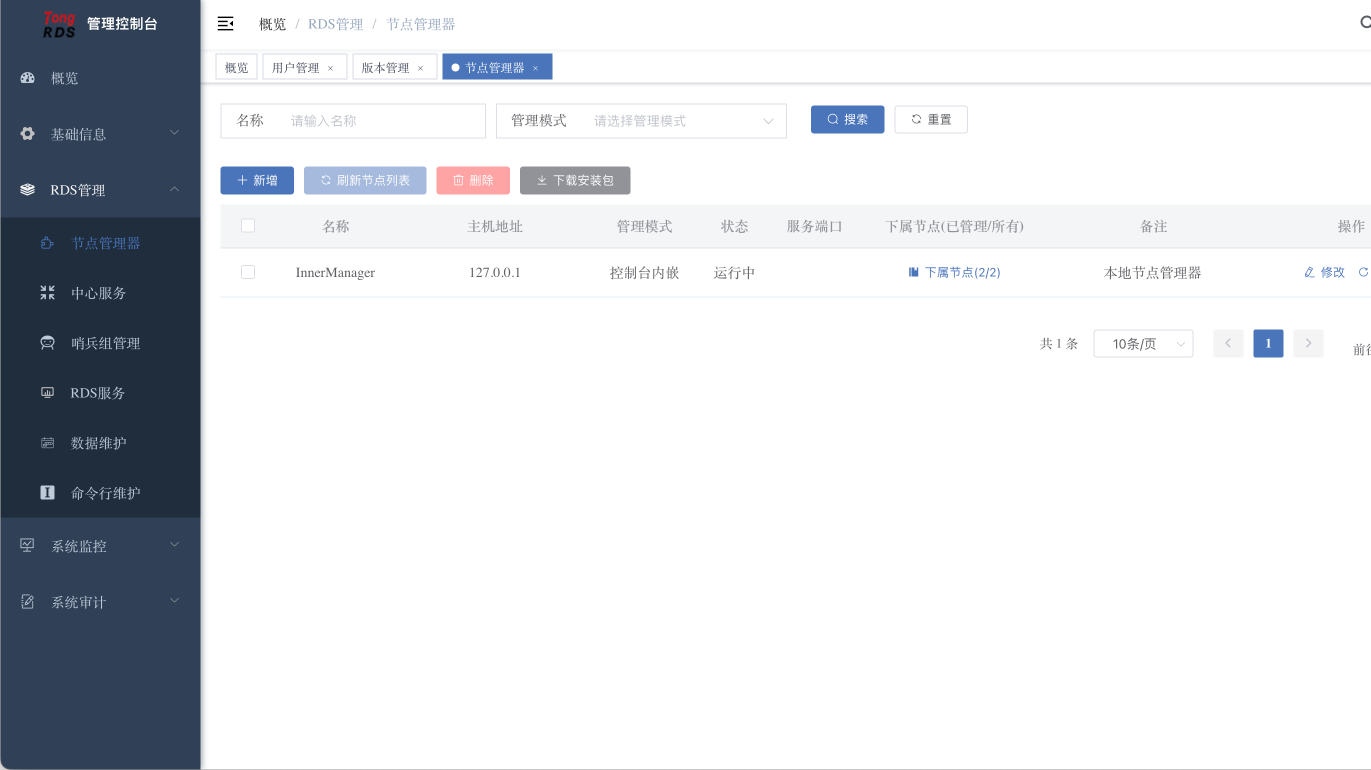Screen dimensions: 1371x770
Task: Click the 命令行维护 sidebar icon
Action: (47, 493)
